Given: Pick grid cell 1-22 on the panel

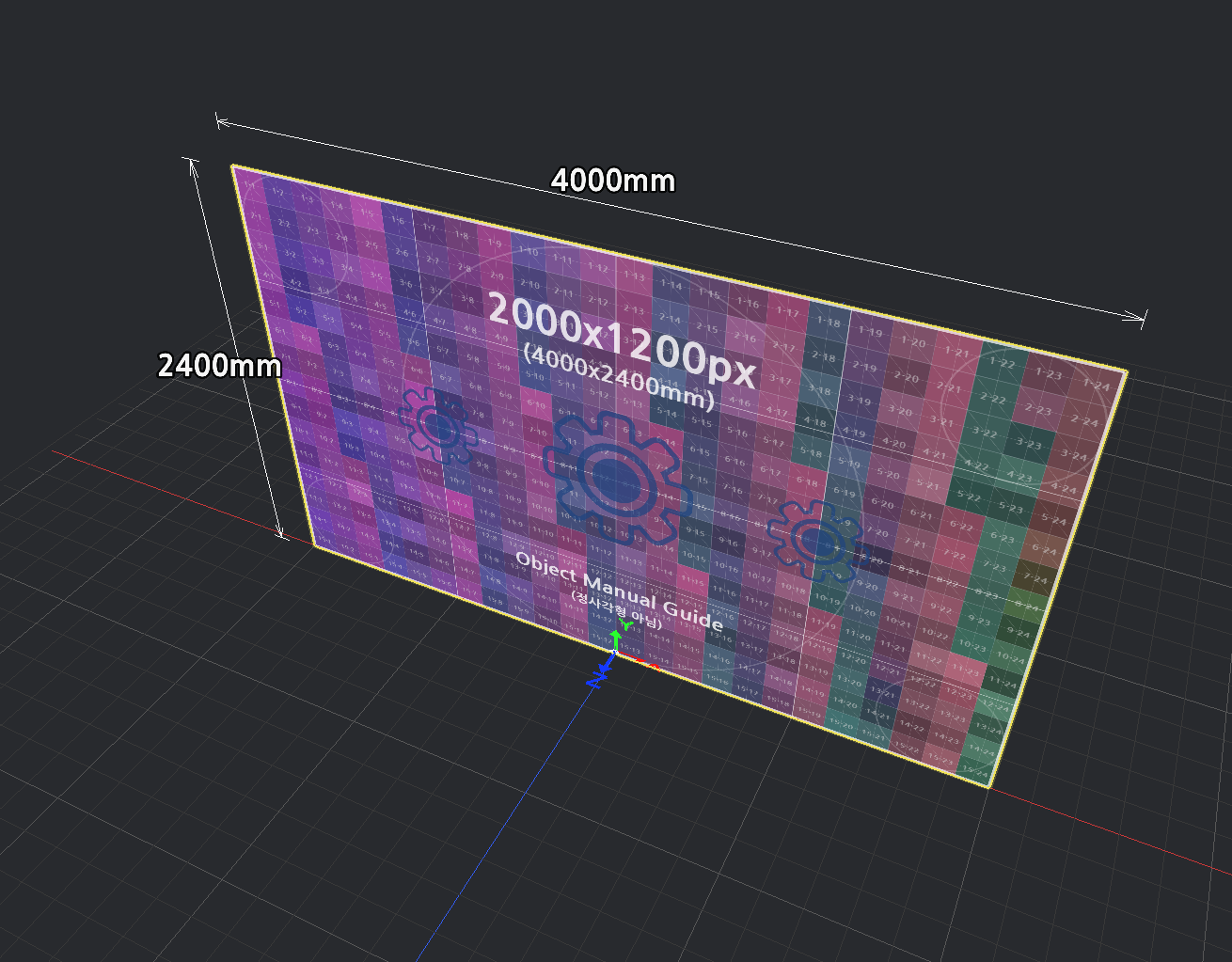Looking at the screenshot, I should tap(1001, 362).
